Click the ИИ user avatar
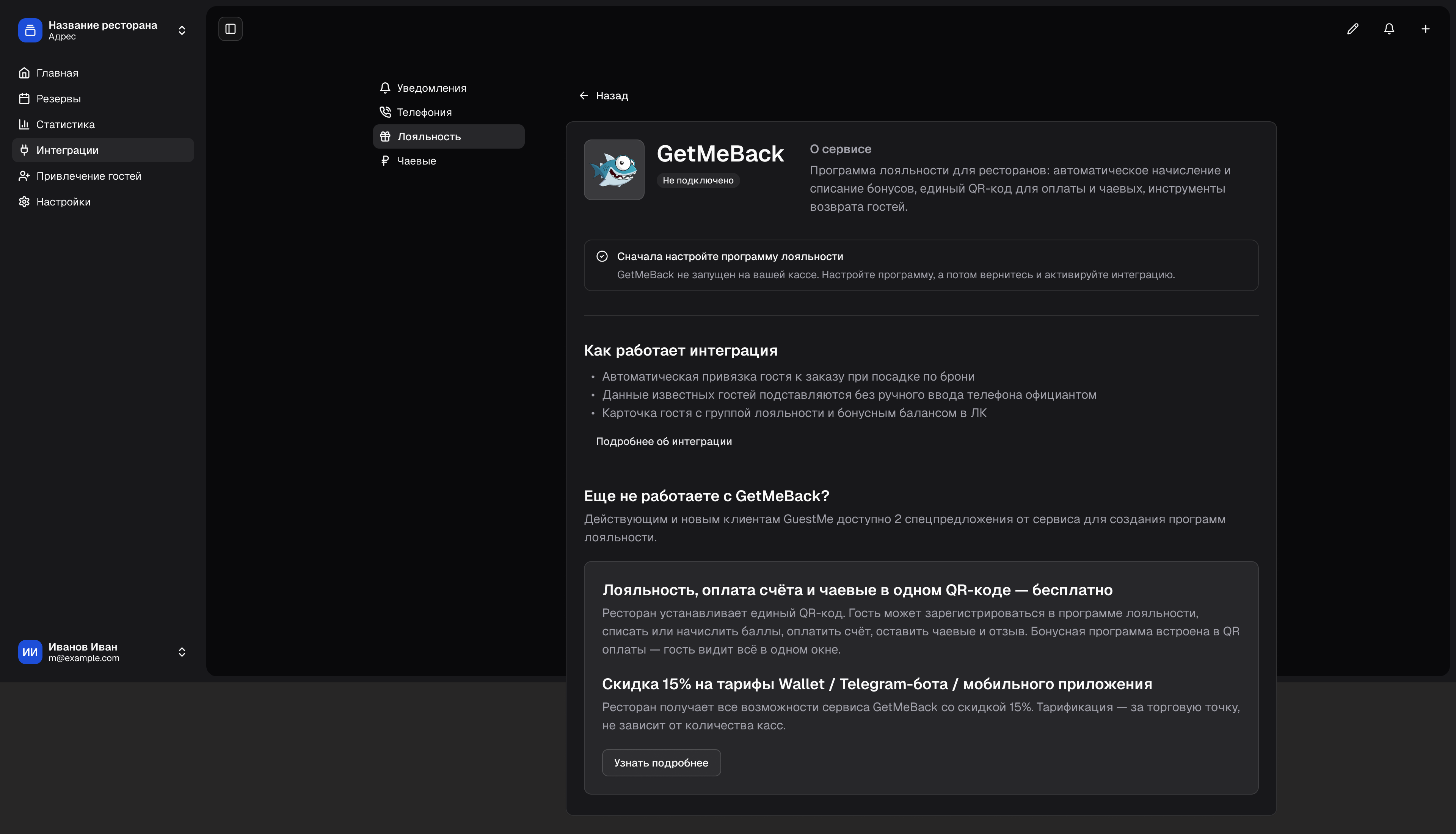Image resolution: width=1456 pixels, height=834 pixels. (x=30, y=652)
